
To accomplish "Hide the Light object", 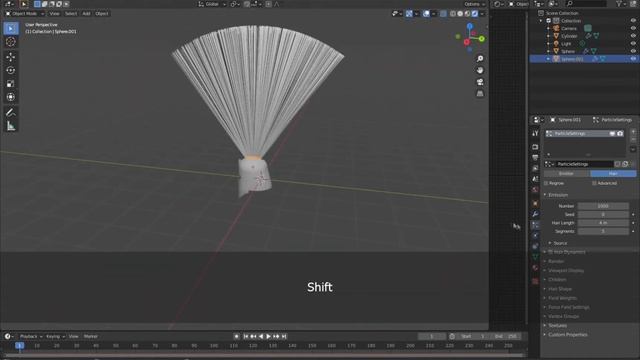I will 633,43.
